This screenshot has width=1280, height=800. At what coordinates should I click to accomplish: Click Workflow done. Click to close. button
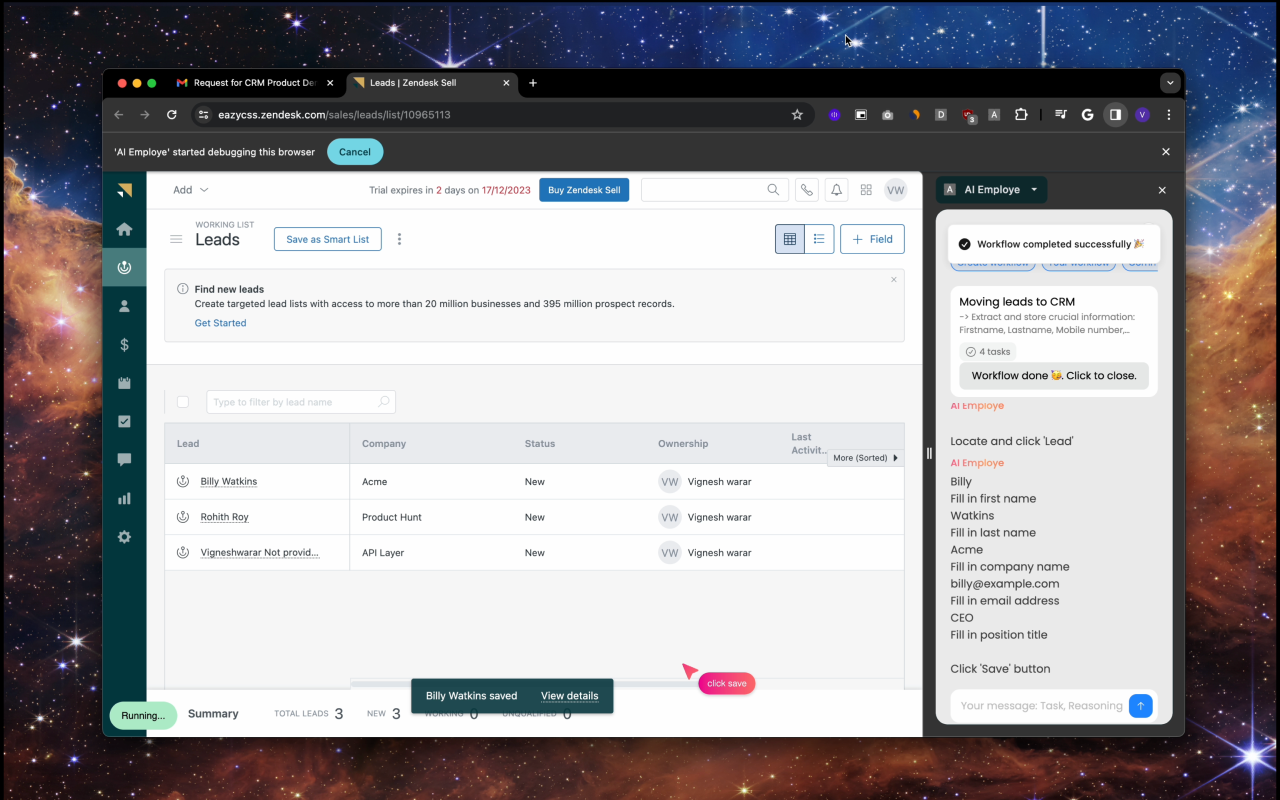coord(1054,376)
